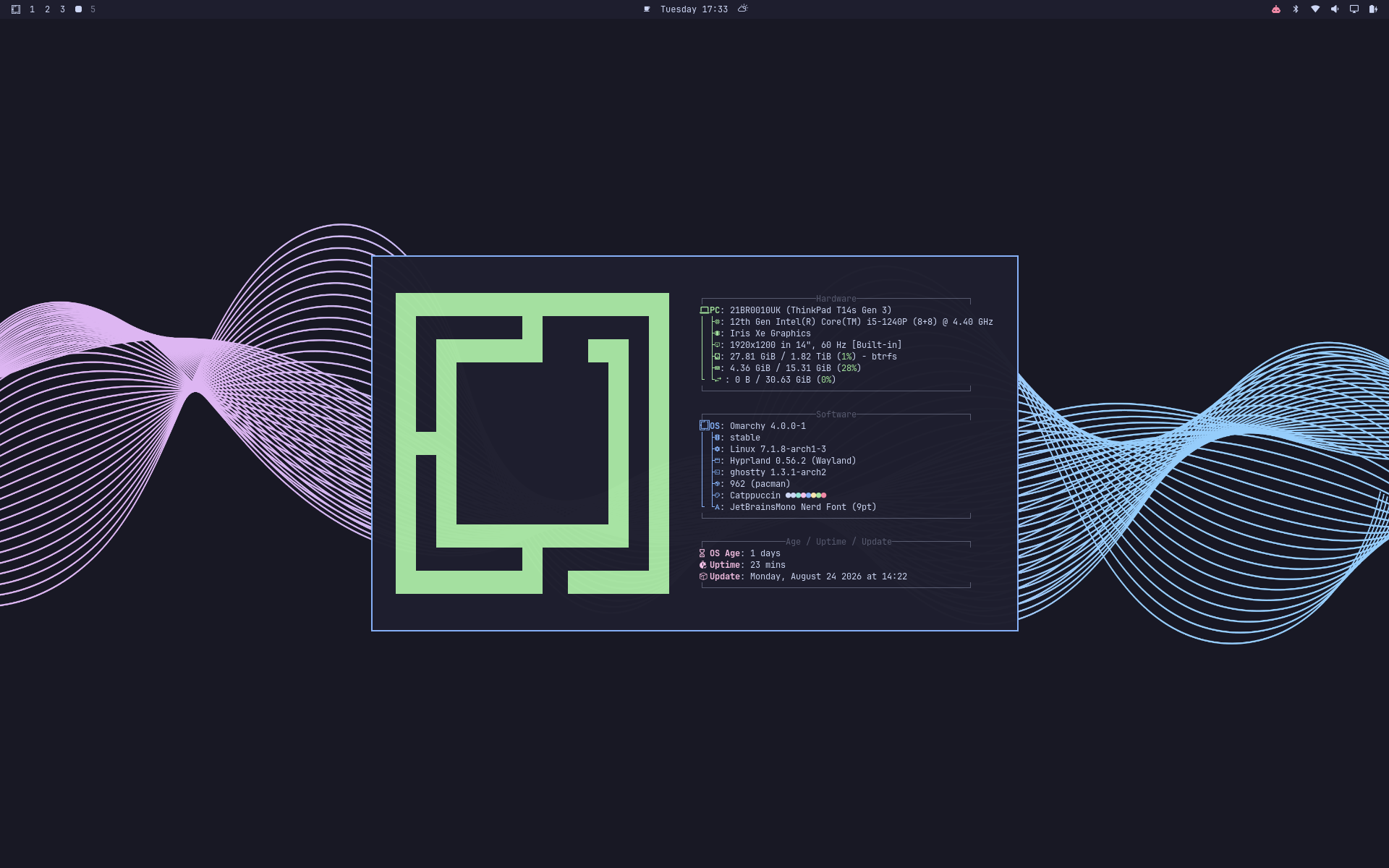Click the battery charging icon

(x=1373, y=9)
